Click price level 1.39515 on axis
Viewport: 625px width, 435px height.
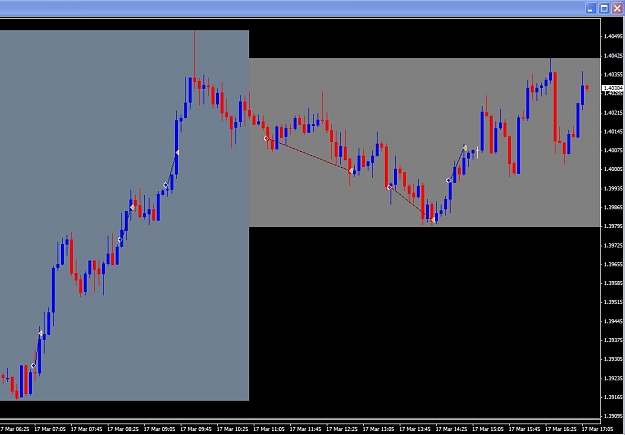[613, 302]
